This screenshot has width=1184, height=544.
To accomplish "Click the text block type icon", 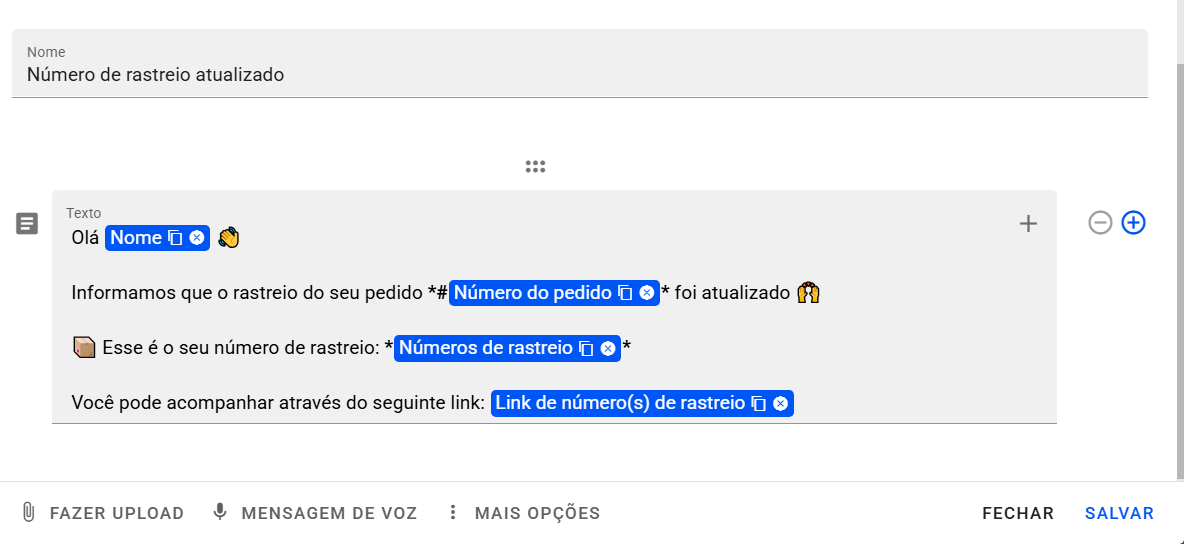I will click(x=27, y=224).
